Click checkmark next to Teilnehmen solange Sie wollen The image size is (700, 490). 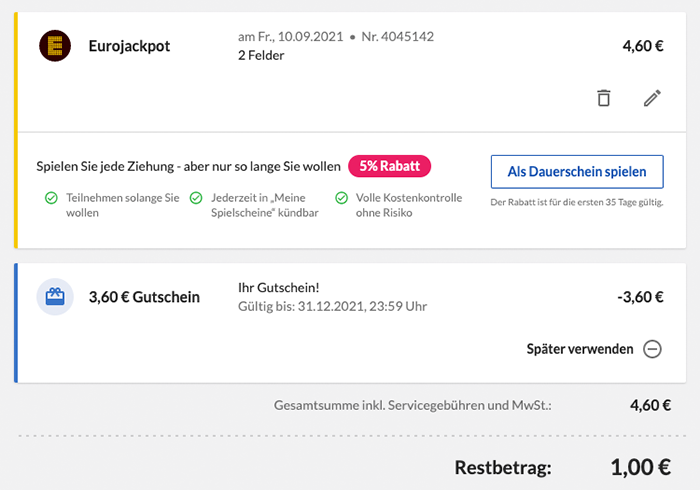51,198
